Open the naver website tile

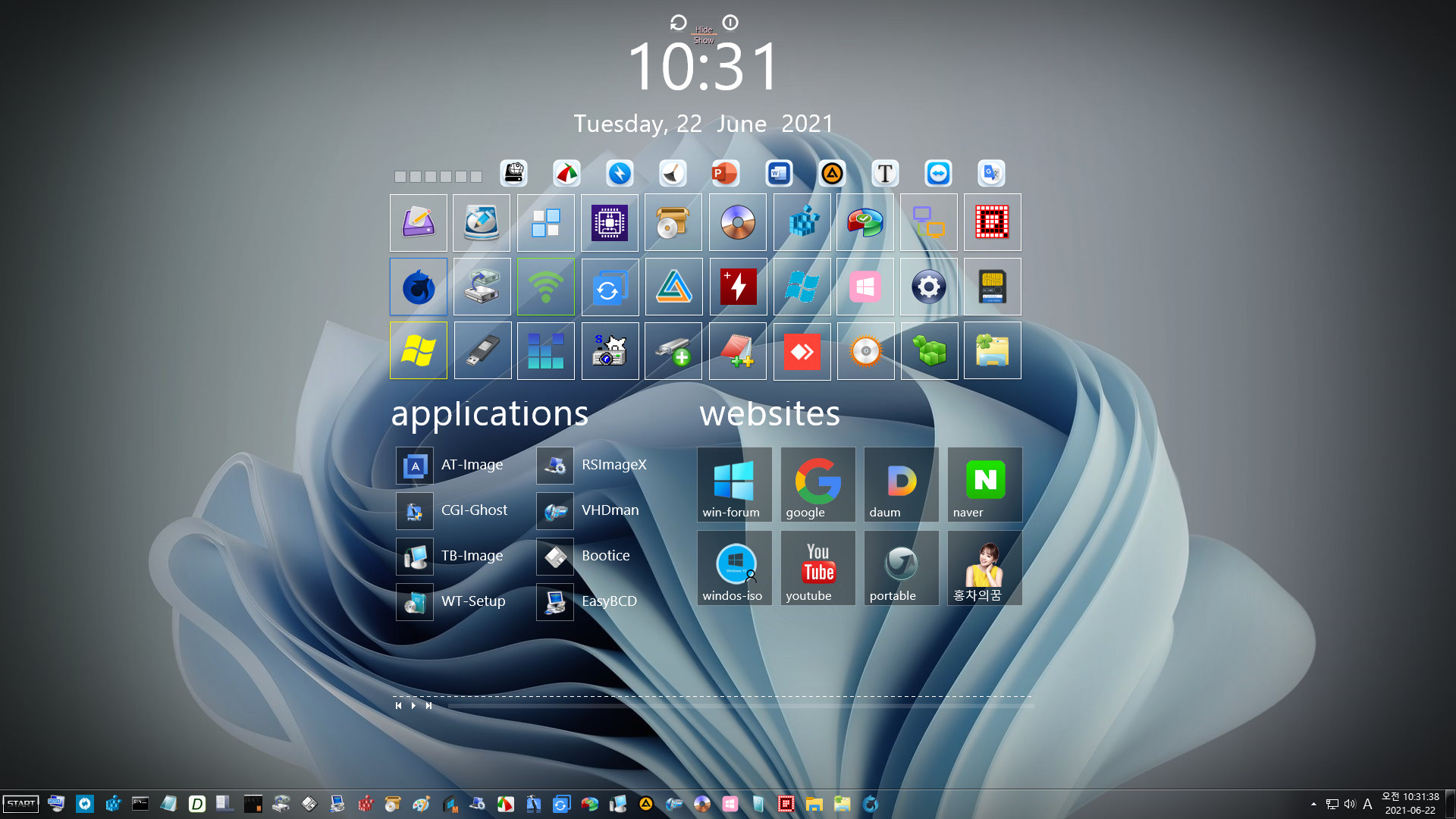point(984,485)
